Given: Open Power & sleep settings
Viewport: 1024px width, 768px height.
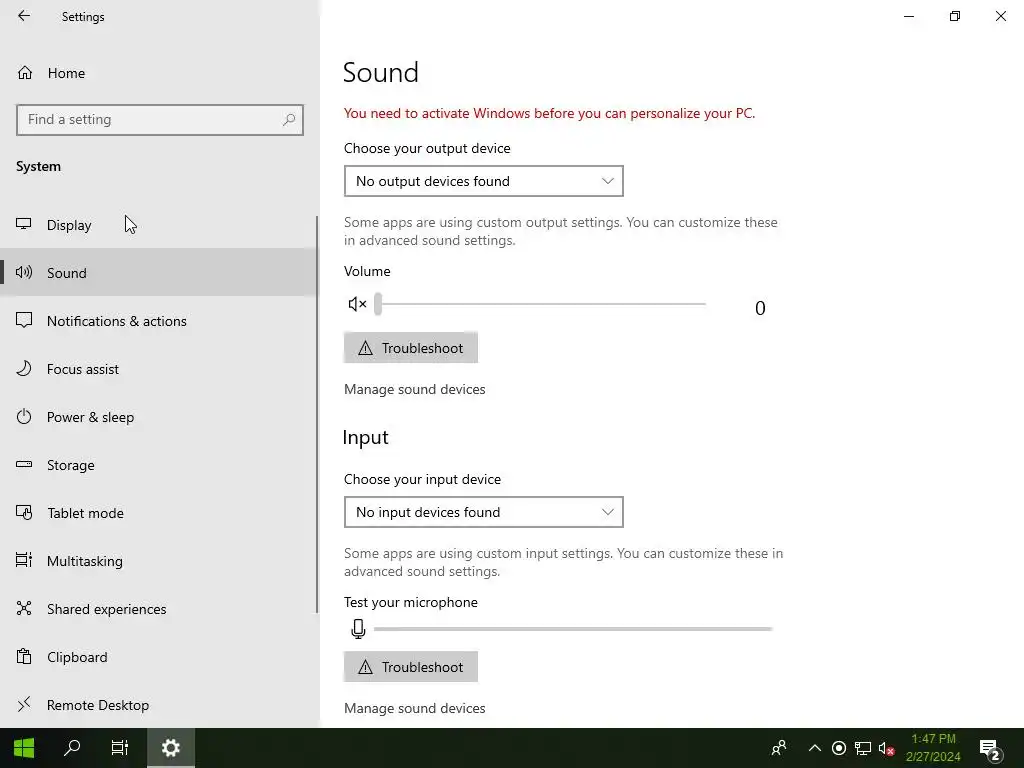Looking at the screenshot, I should 158,417.
